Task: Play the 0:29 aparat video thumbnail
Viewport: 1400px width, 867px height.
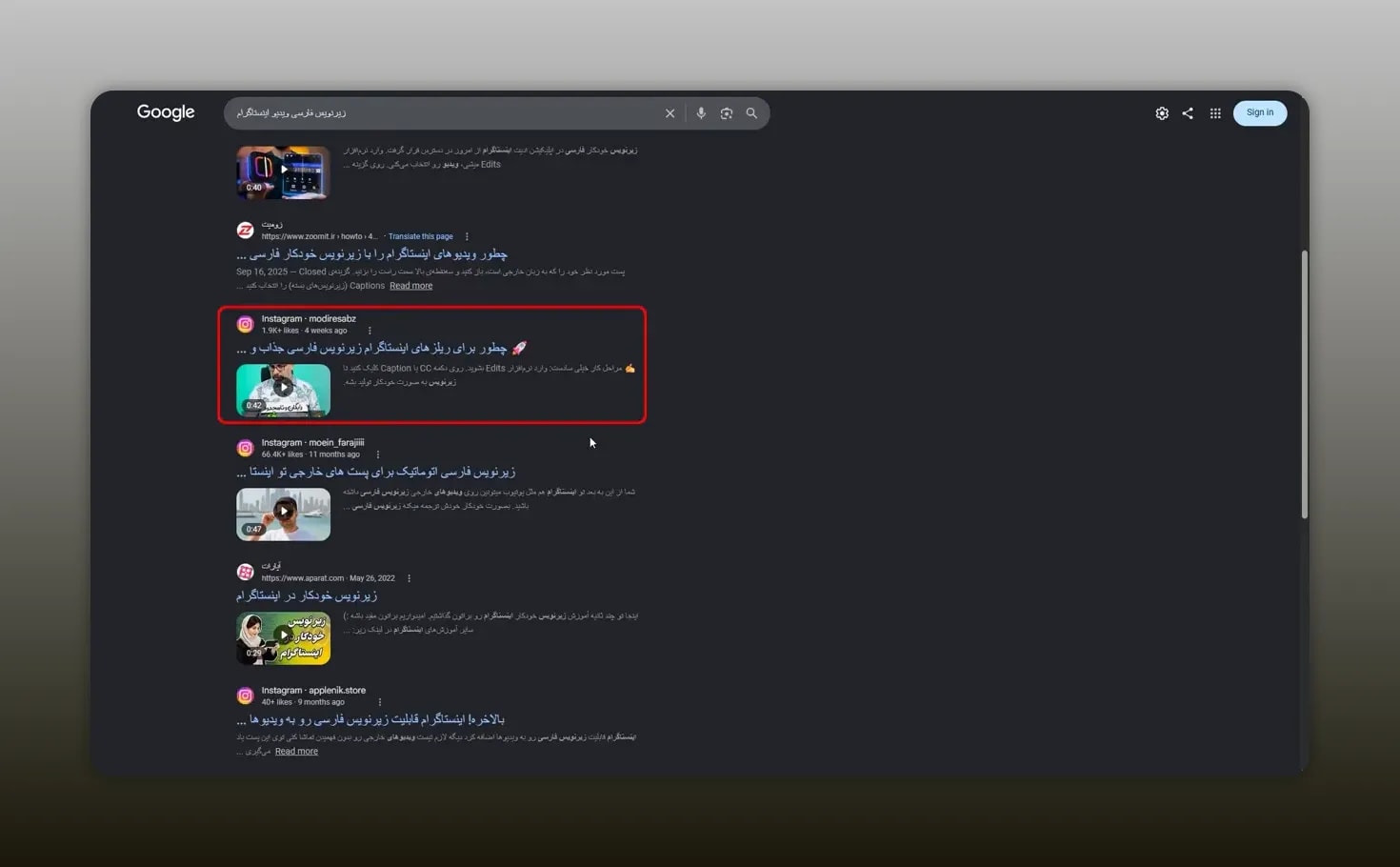Action: pyautogui.click(x=283, y=638)
